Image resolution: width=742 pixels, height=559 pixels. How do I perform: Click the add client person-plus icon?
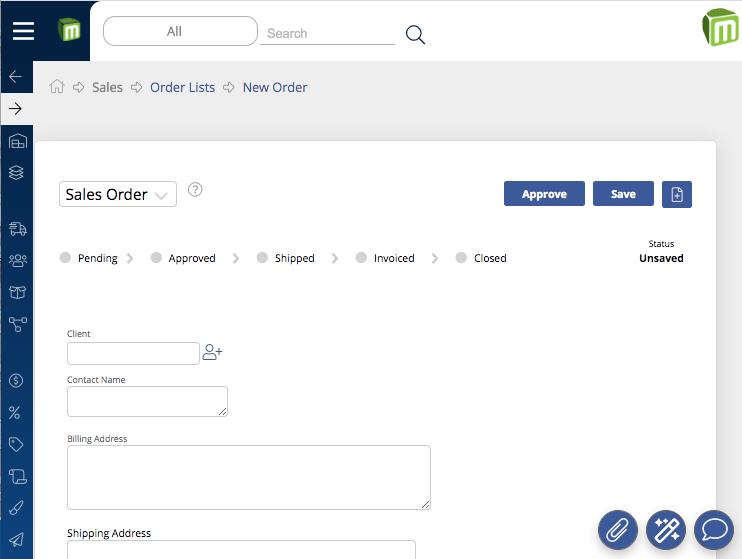pos(212,352)
